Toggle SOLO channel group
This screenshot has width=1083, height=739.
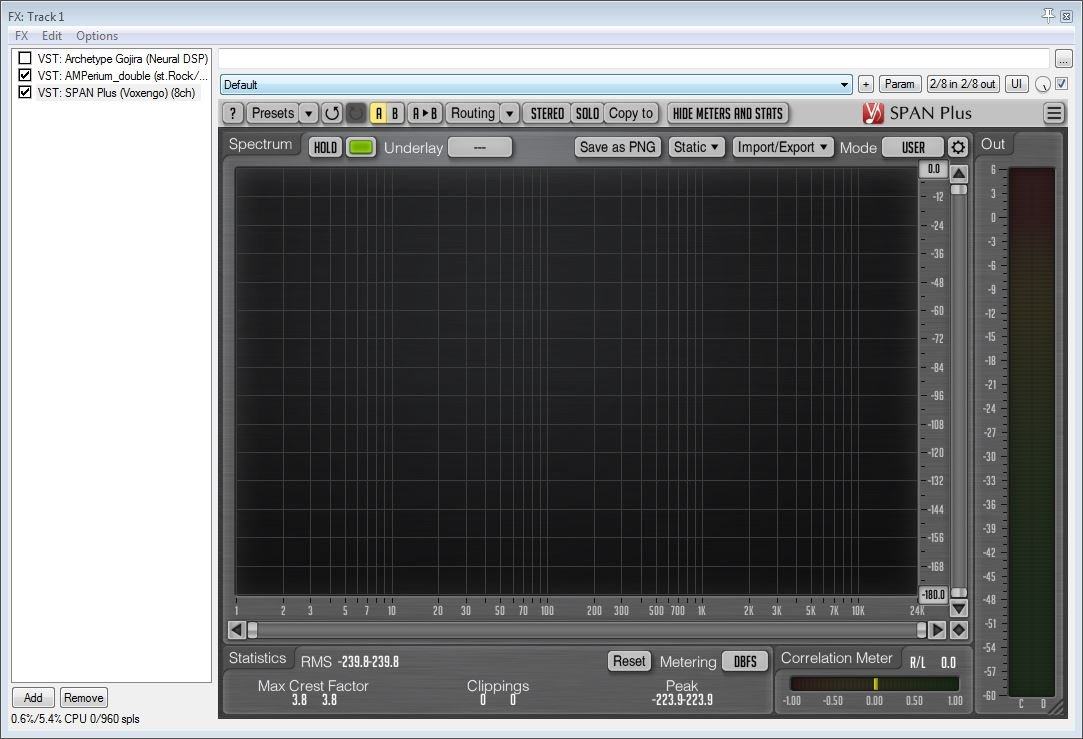coord(587,113)
